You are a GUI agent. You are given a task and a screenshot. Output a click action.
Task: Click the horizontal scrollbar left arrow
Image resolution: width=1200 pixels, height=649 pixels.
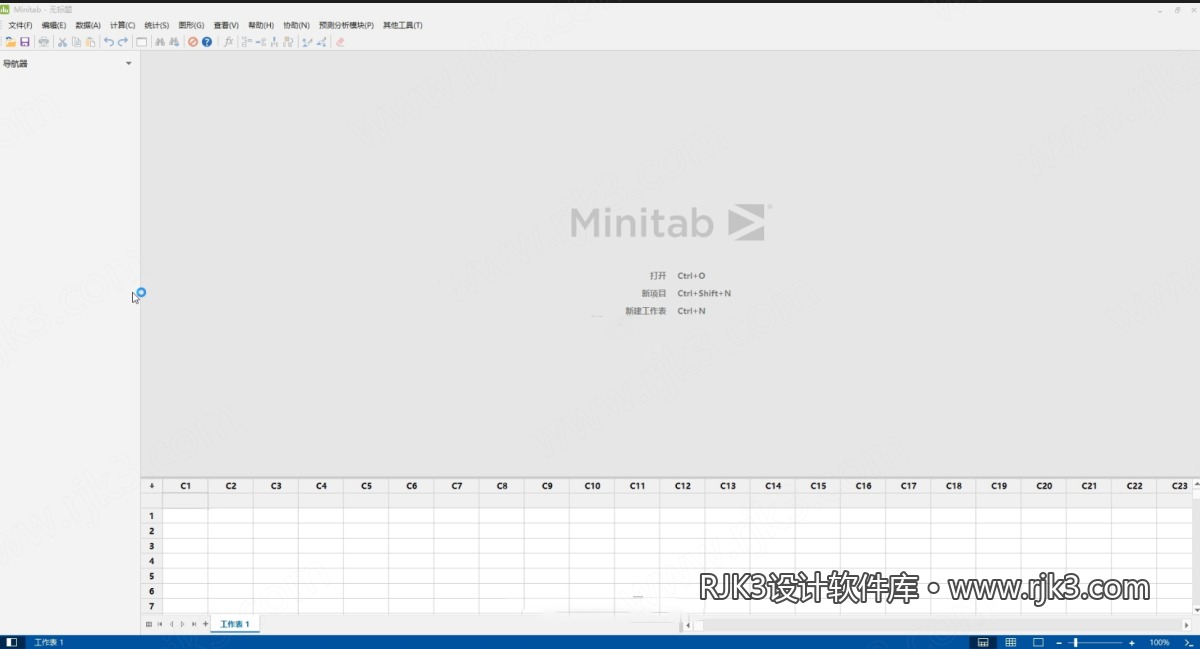tap(688, 625)
